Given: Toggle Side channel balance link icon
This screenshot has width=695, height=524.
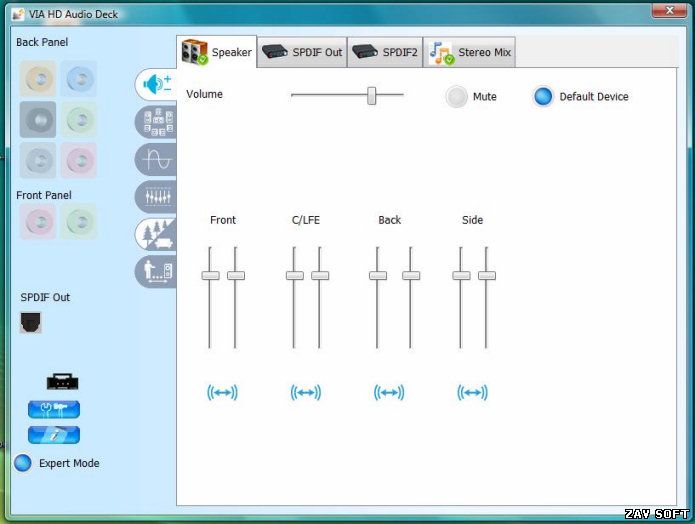Looking at the screenshot, I should (x=472, y=392).
